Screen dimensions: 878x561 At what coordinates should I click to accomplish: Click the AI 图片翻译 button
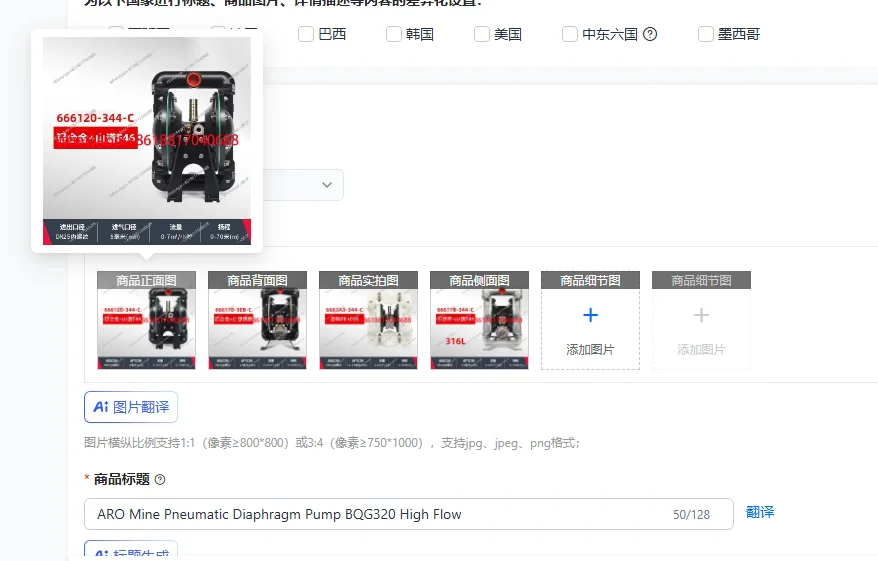click(x=131, y=407)
